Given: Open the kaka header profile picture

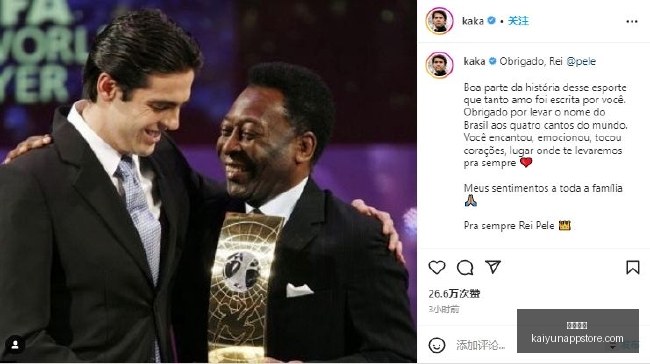Looking at the screenshot, I should 439,20.
